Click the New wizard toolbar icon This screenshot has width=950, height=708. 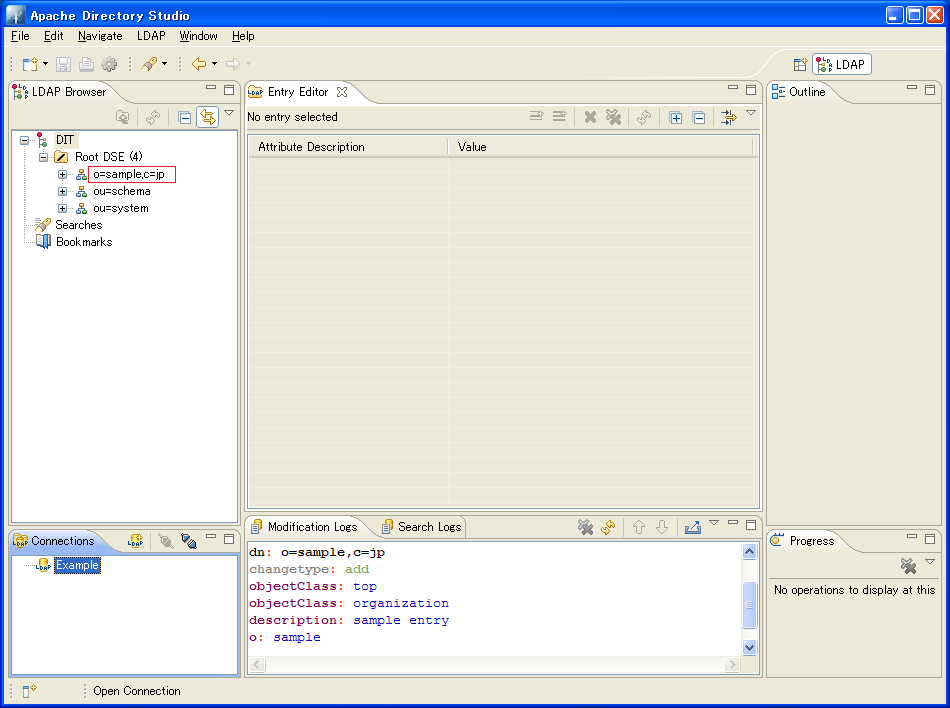click(30, 64)
